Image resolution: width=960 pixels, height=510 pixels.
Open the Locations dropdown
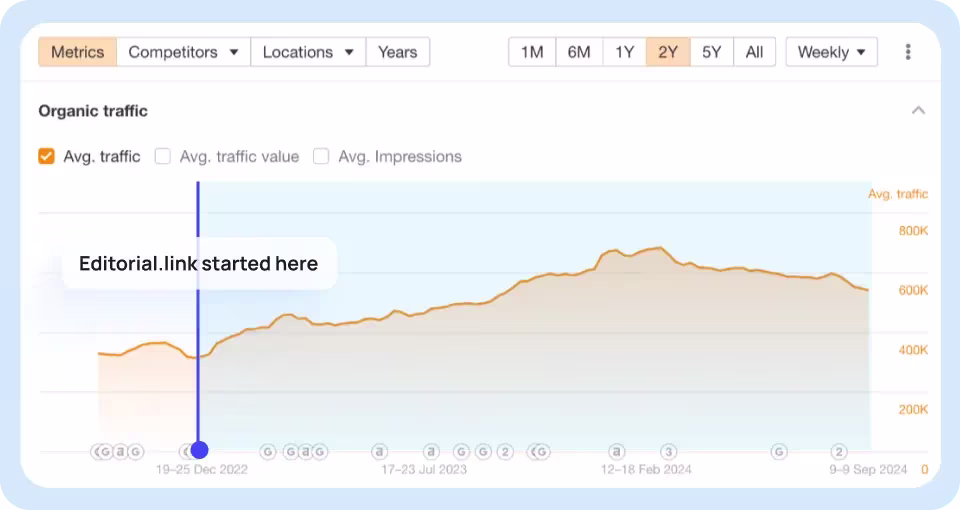(309, 52)
